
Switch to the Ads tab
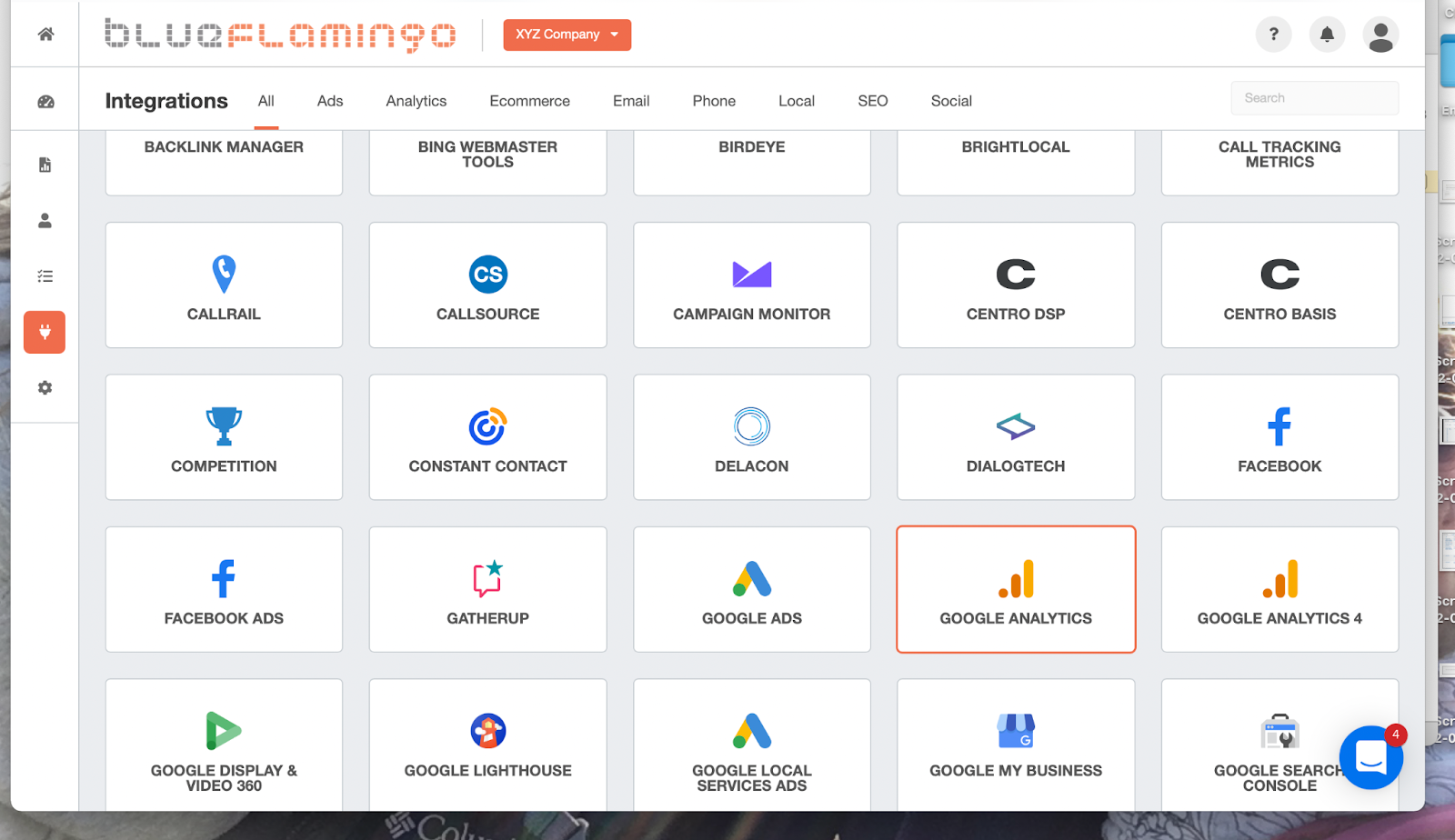330,101
